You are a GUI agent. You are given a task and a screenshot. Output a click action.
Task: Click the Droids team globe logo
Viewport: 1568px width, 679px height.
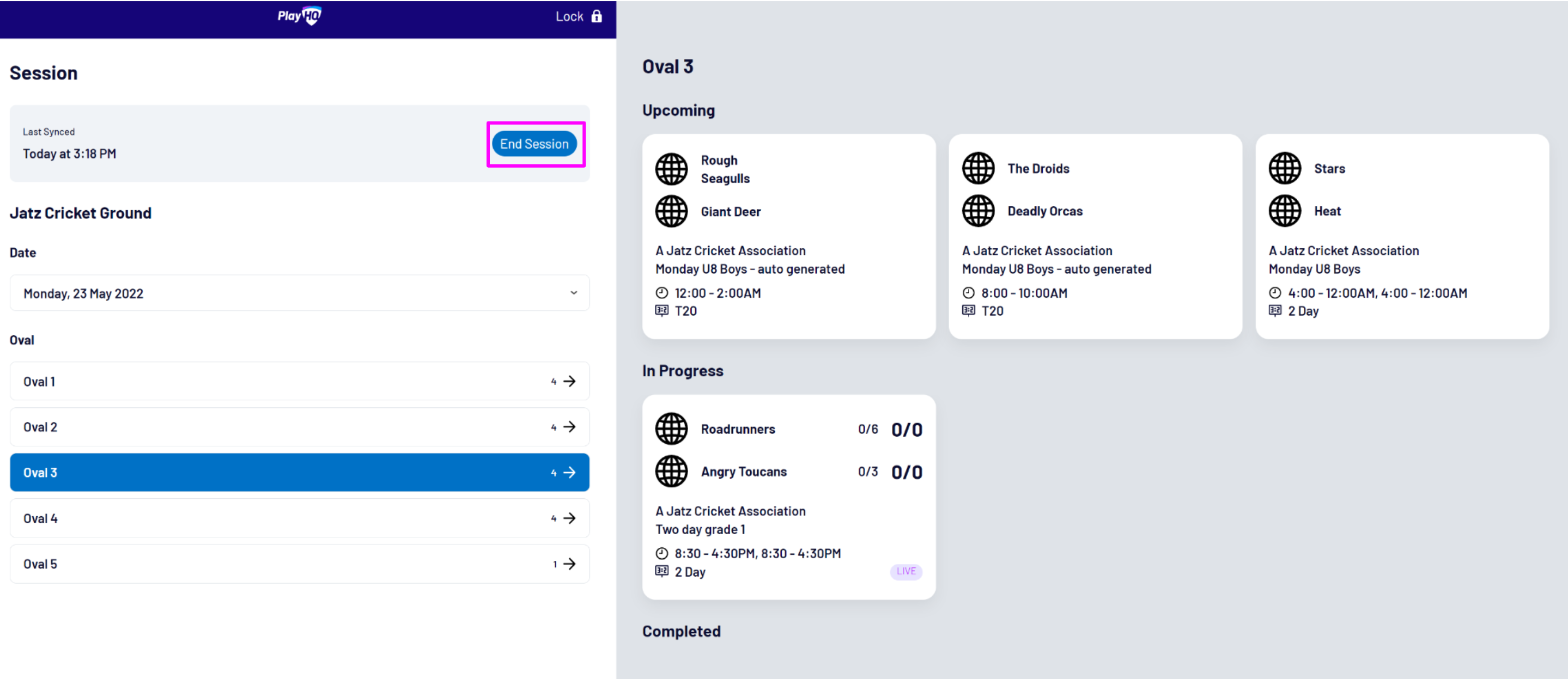[977, 169]
